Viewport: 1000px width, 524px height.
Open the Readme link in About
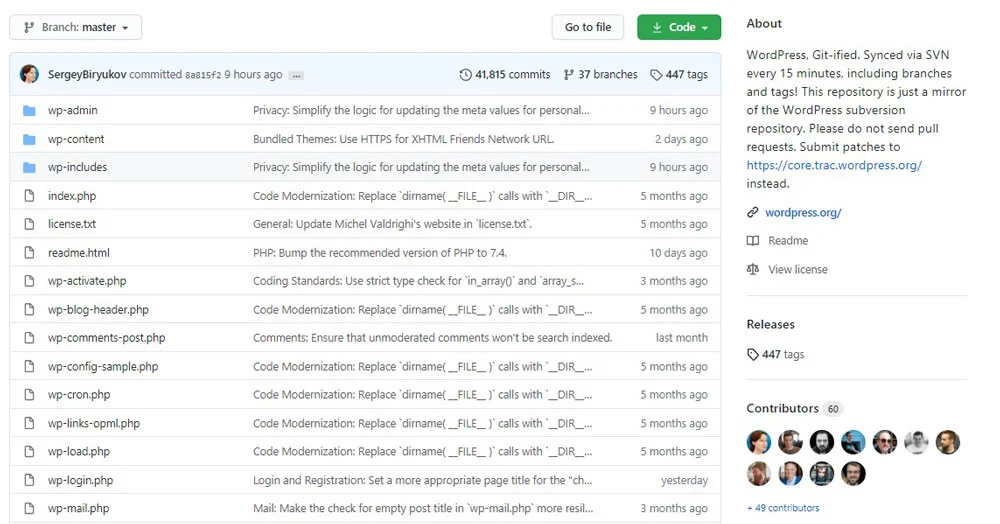point(788,240)
